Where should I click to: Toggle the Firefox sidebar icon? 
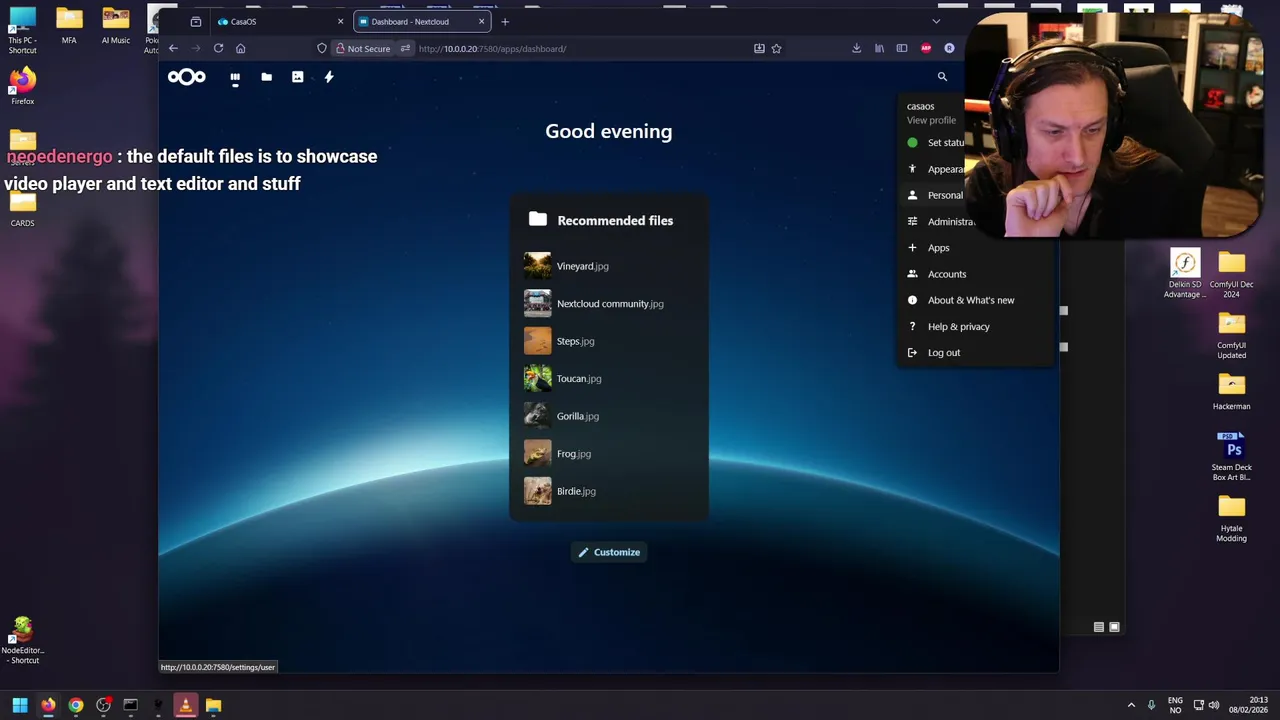[902, 48]
